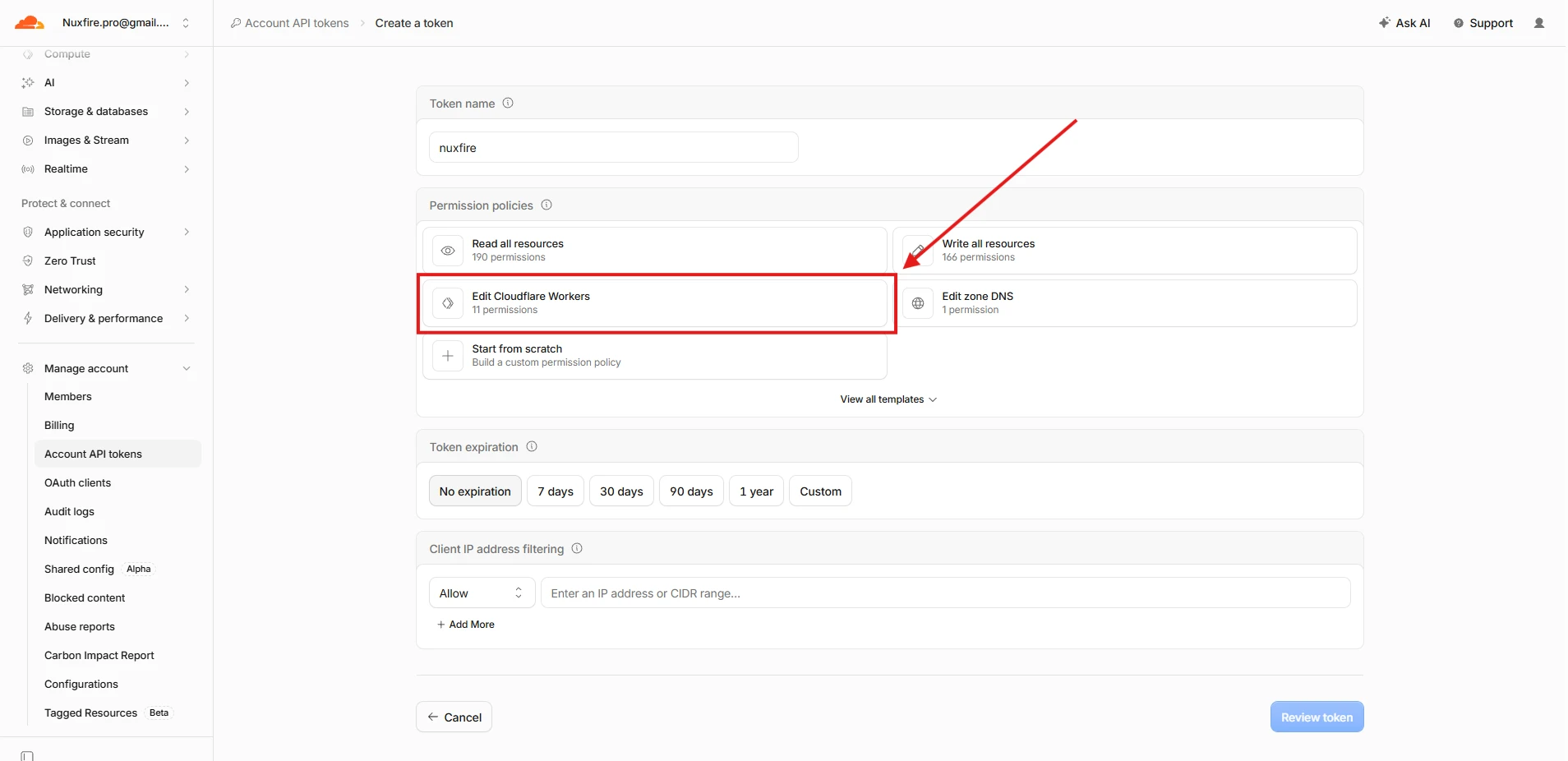Collapse the Manage account section
This screenshot has height=761, width=1568.
tap(187, 369)
